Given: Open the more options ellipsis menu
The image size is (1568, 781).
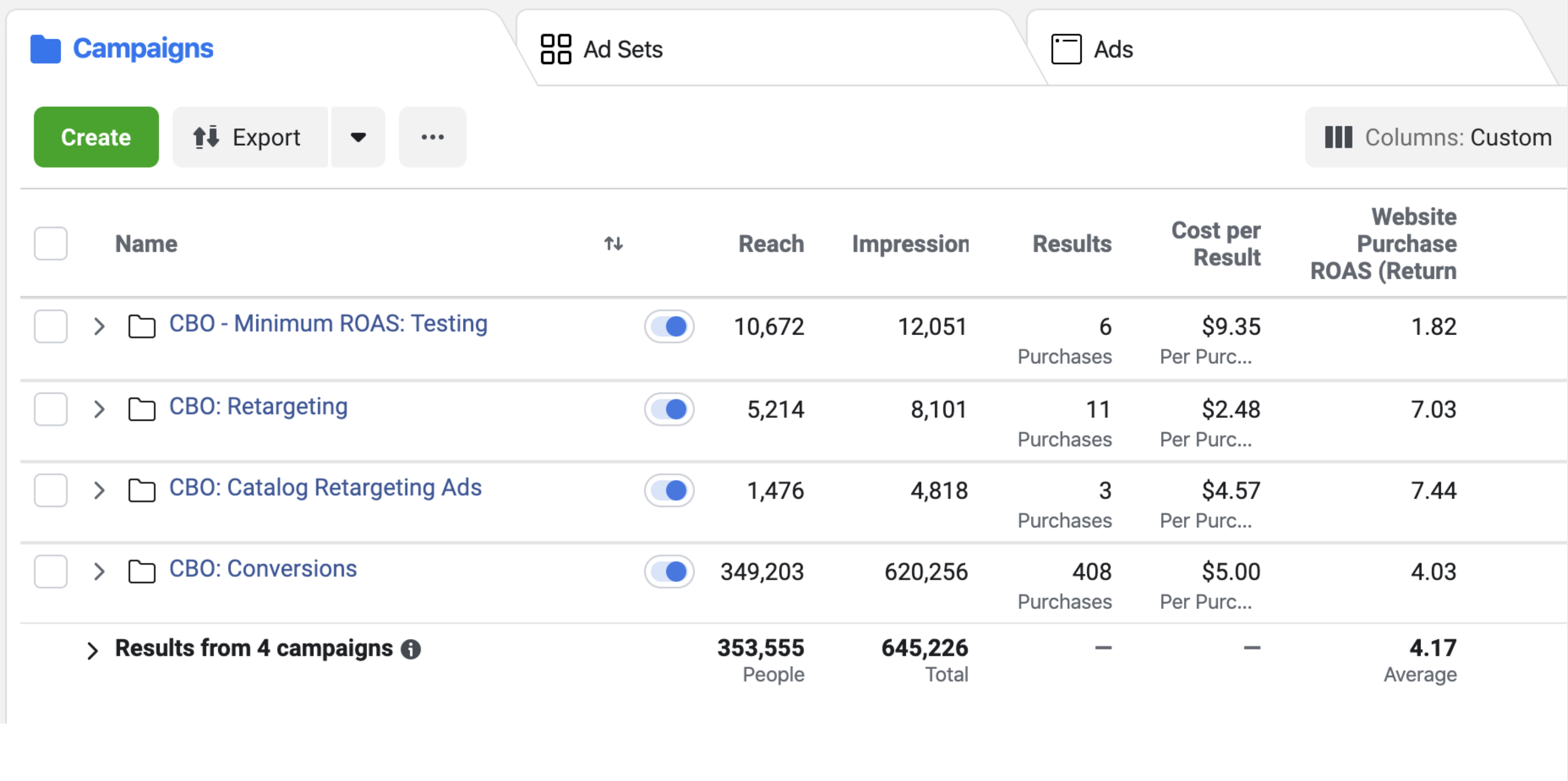Looking at the screenshot, I should pos(432,137).
